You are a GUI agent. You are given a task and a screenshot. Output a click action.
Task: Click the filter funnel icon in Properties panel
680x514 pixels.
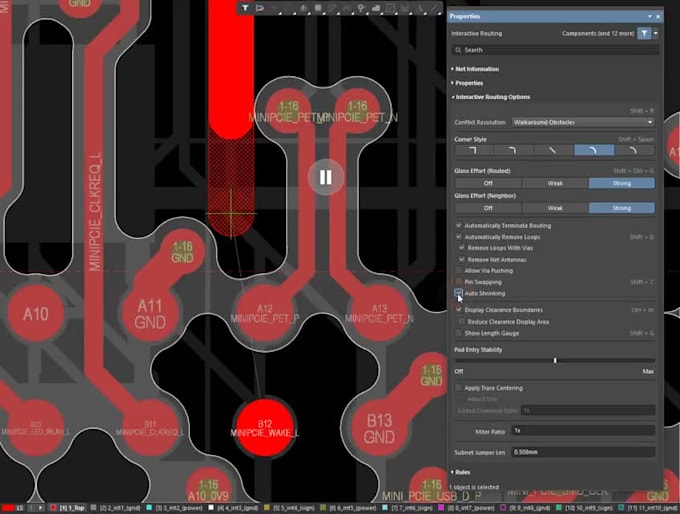[644, 33]
